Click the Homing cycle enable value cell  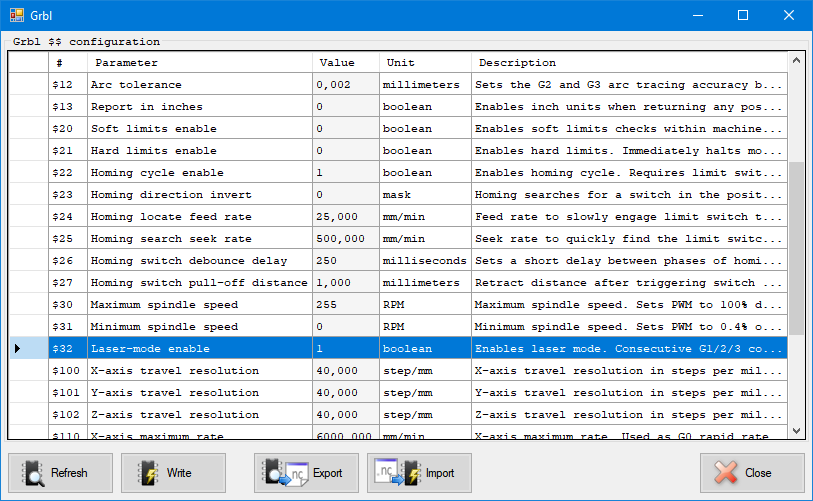point(346,173)
